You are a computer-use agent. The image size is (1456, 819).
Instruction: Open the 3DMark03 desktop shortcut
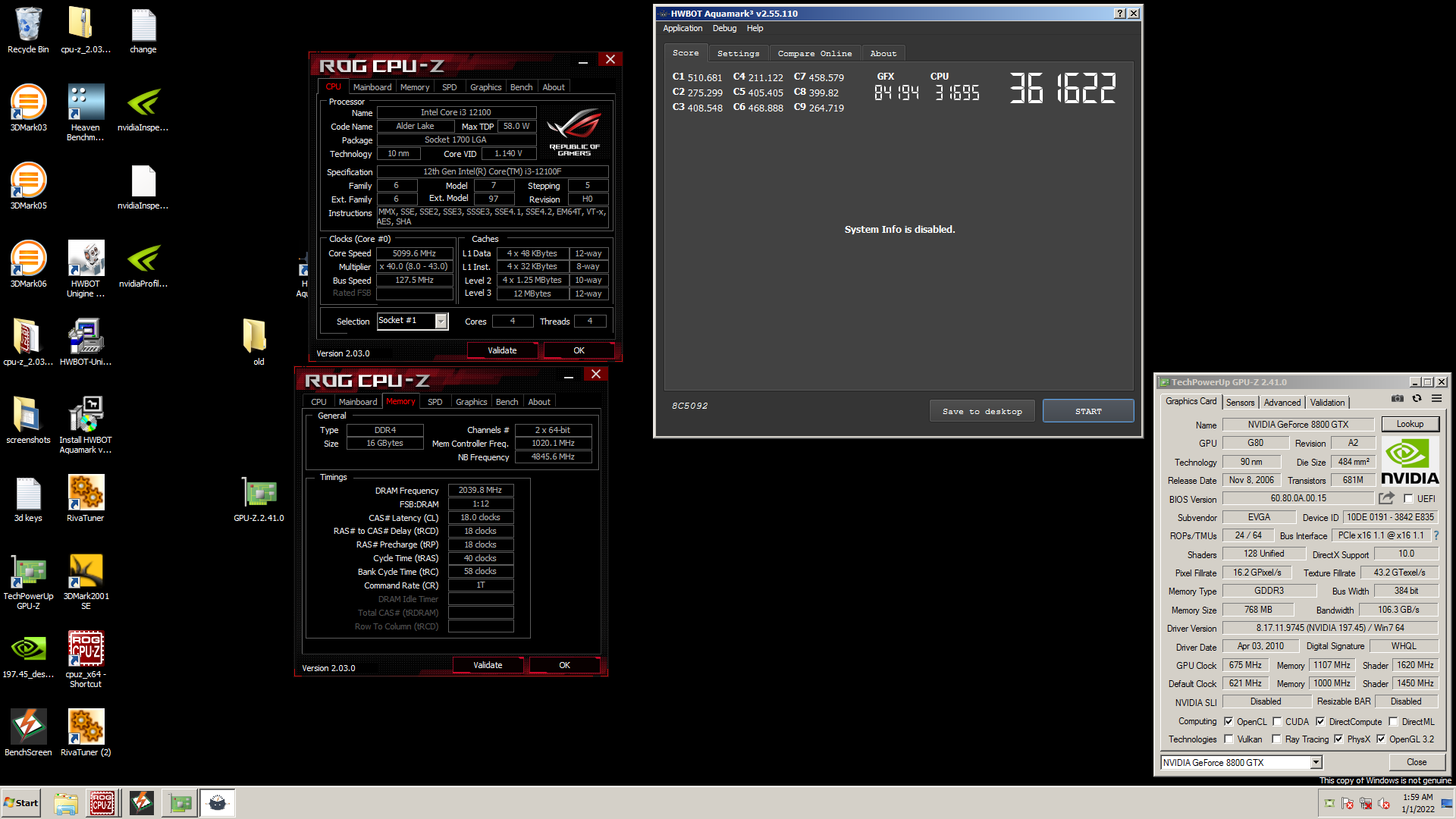(28, 108)
